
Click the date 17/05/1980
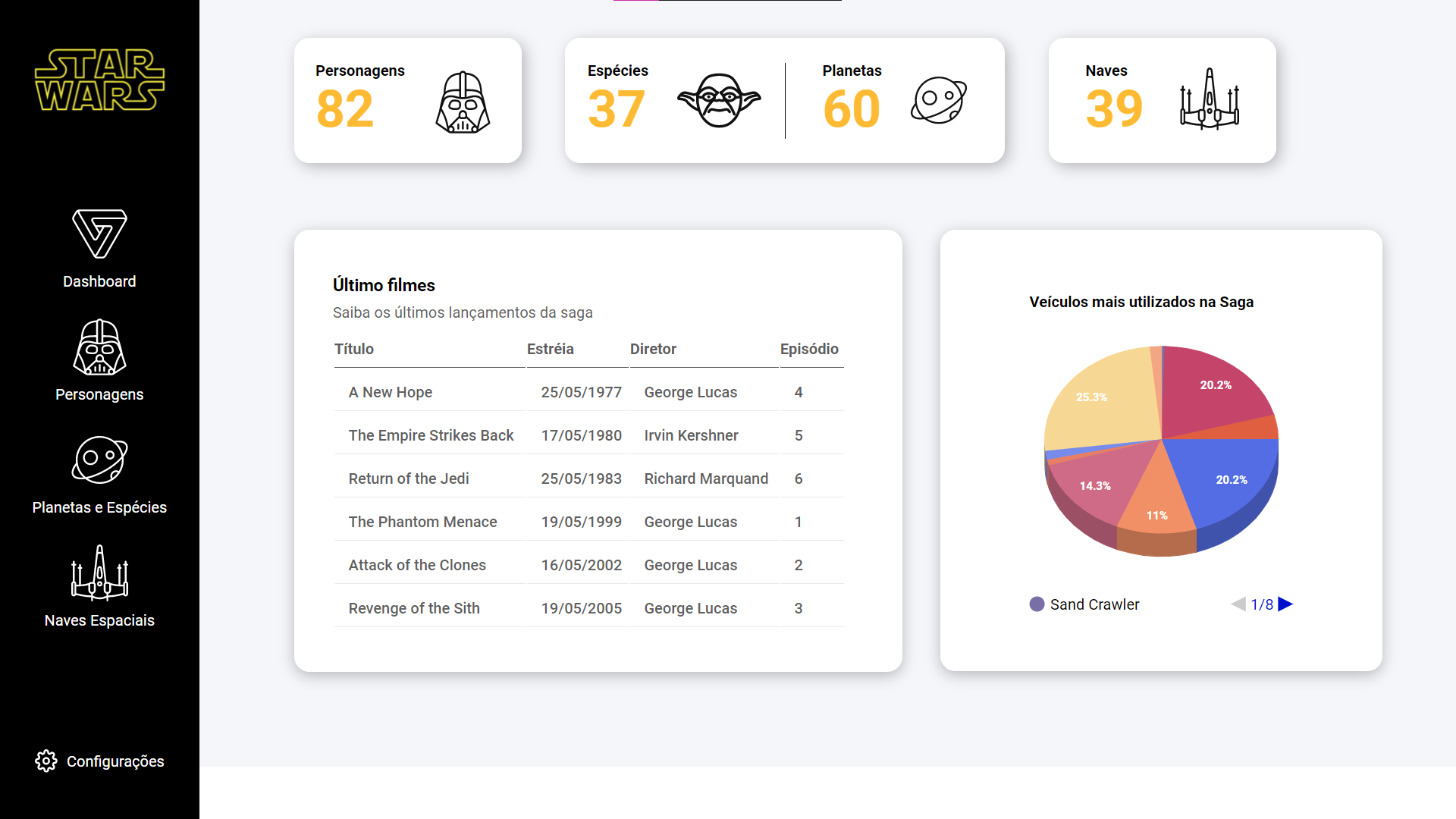(582, 435)
